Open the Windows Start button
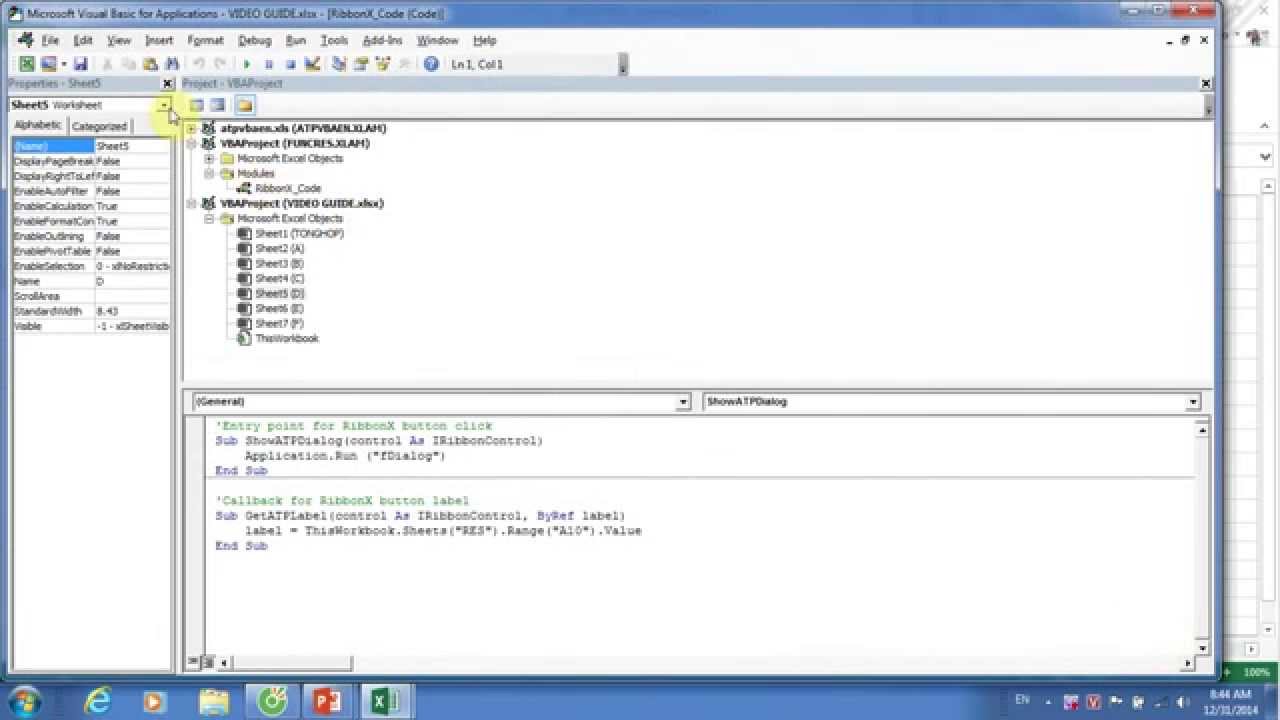 pos(24,701)
